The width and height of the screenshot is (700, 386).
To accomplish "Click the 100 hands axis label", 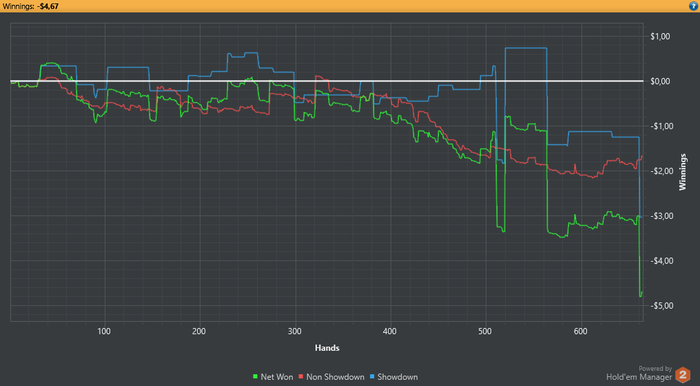I will tap(104, 332).
